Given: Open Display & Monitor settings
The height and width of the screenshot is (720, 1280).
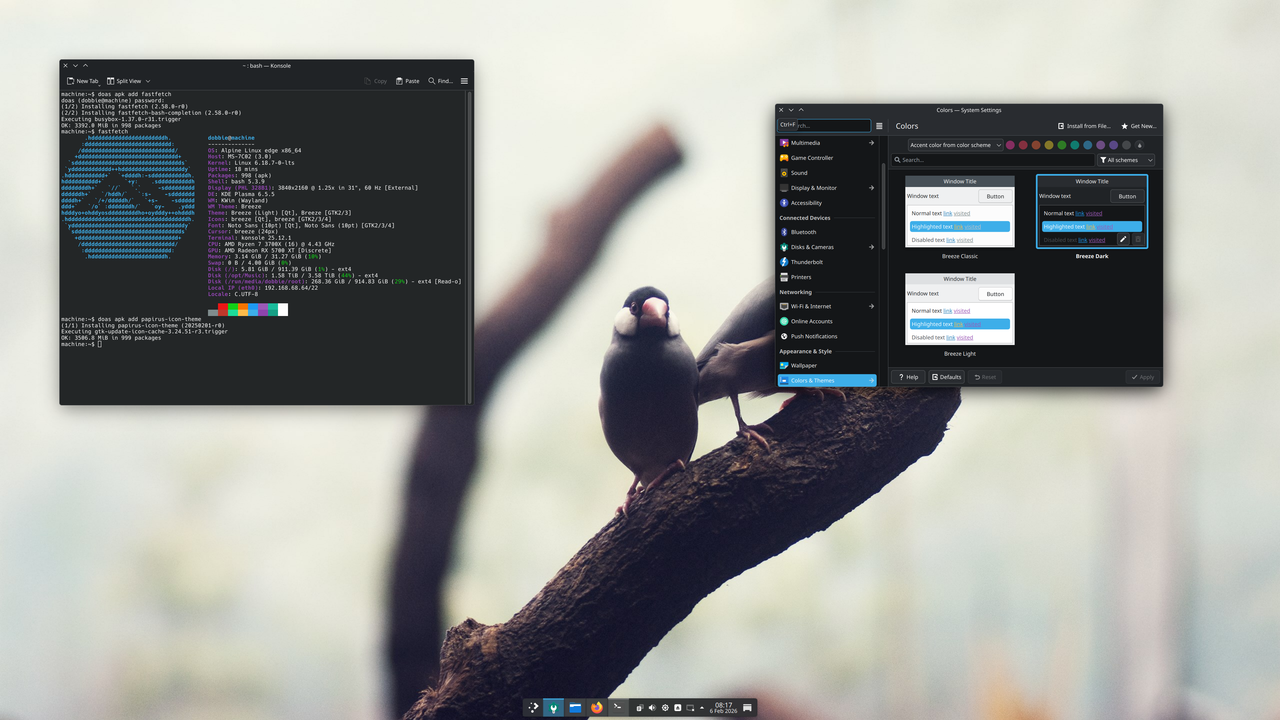Looking at the screenshot, I should 827,188.
